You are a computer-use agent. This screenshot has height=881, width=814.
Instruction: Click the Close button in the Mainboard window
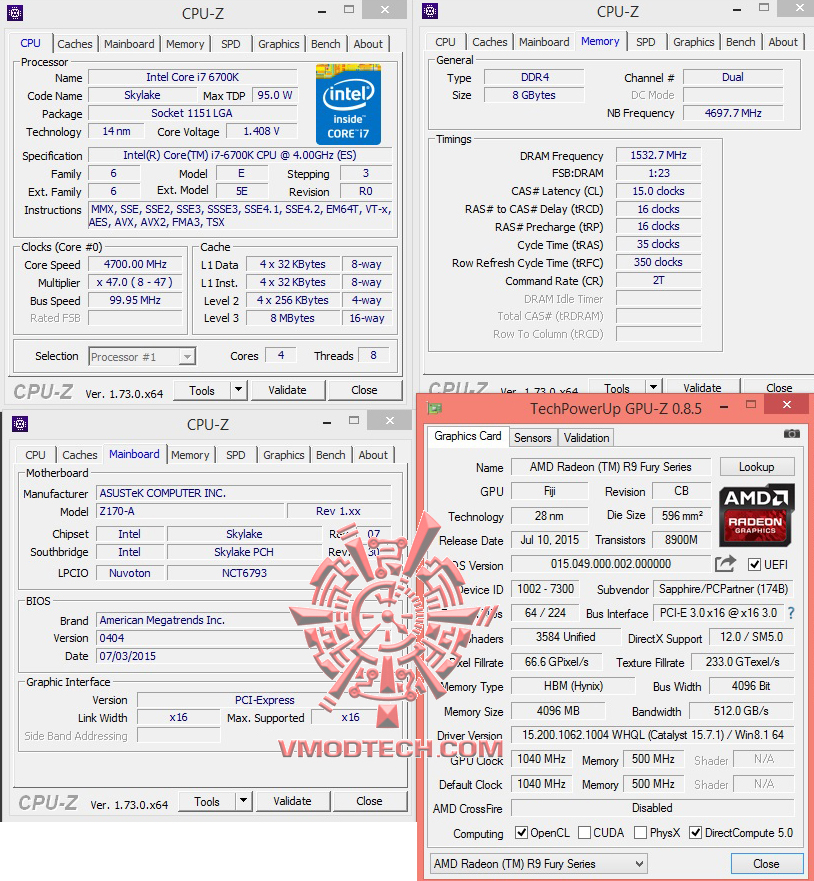point(369,801)
